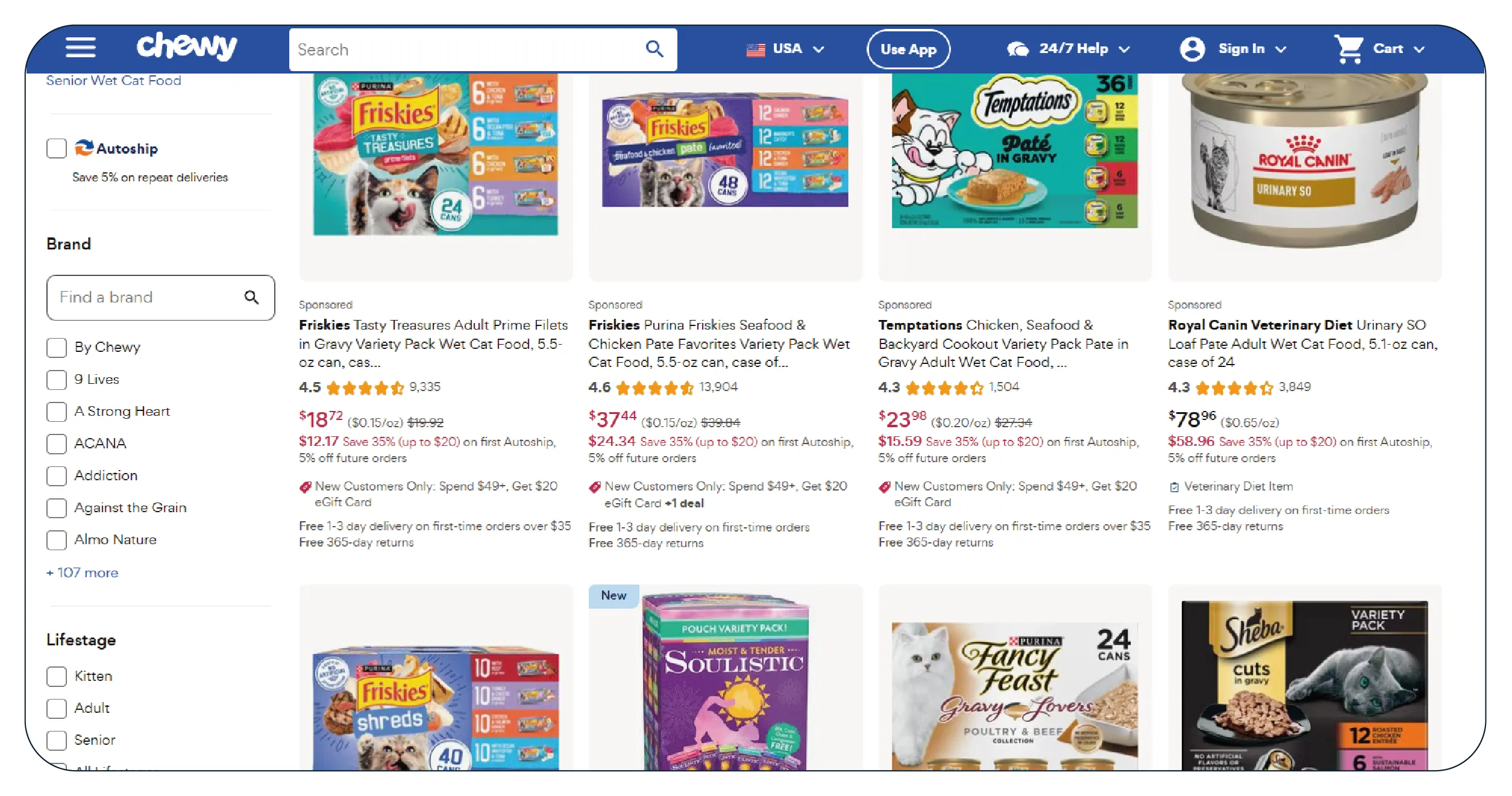1512x796 pixels.
Task: Open the Cart dropdown chevron
Action: pos(1419,49)
